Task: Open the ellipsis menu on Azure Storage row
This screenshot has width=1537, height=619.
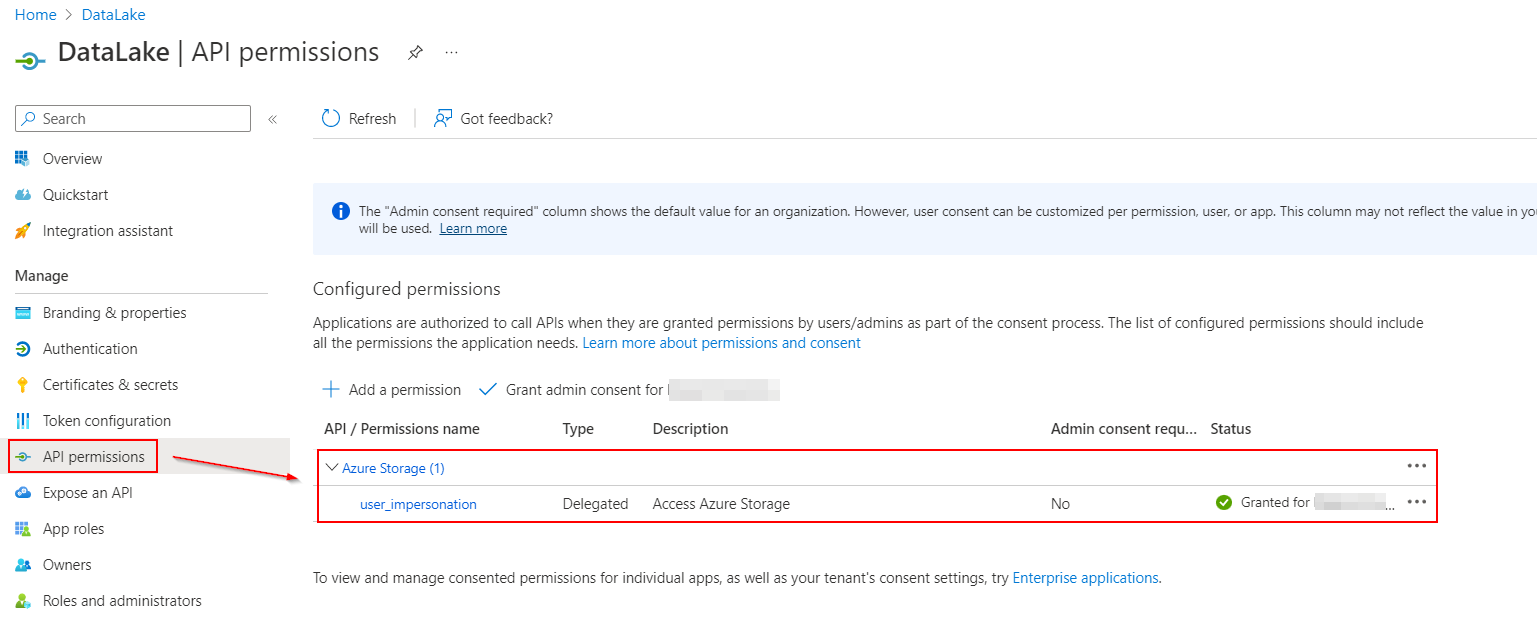Action: pyautogui.click(x=1416, y=466)
